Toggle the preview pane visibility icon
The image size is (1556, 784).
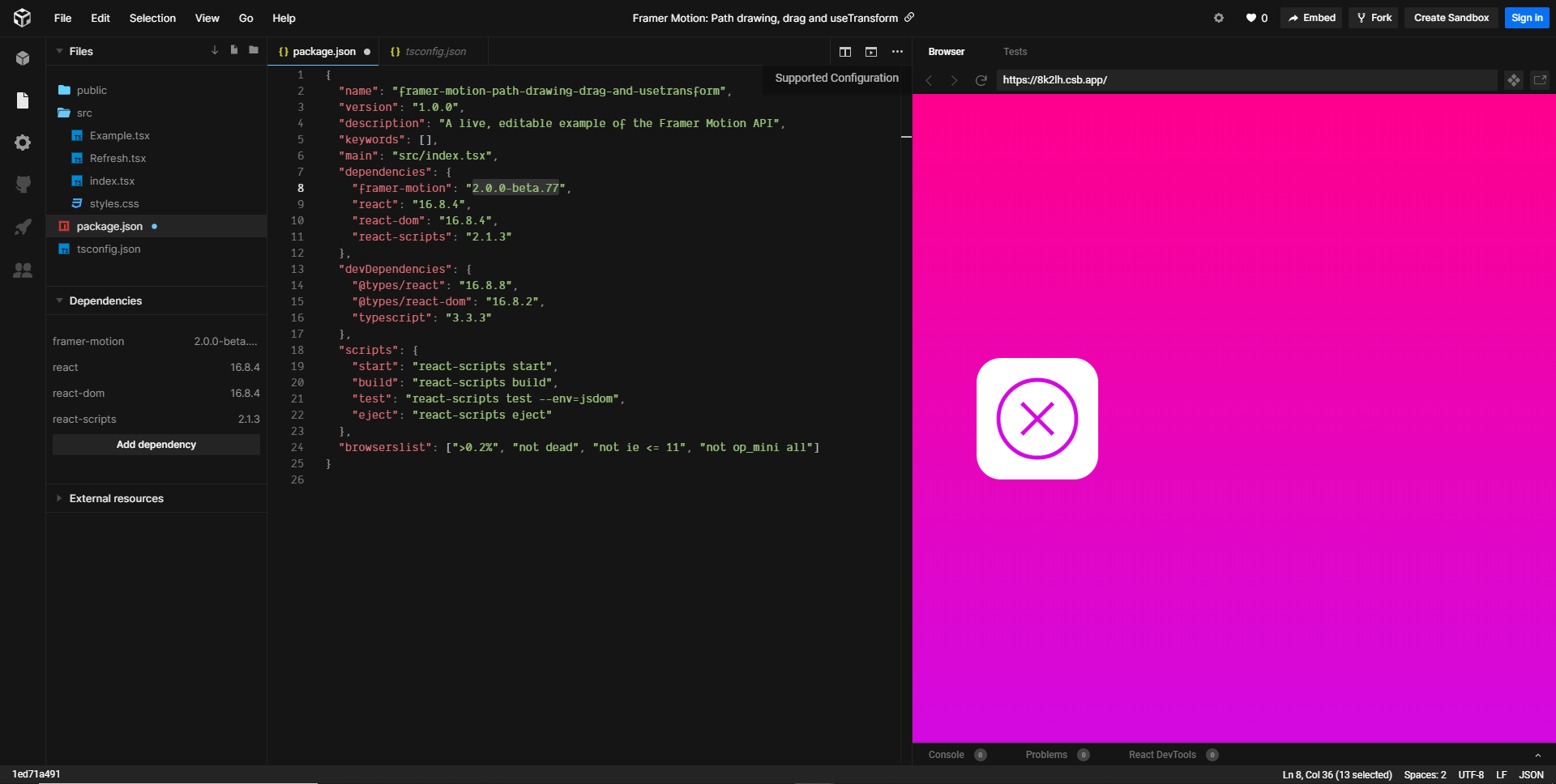point(871,51)
